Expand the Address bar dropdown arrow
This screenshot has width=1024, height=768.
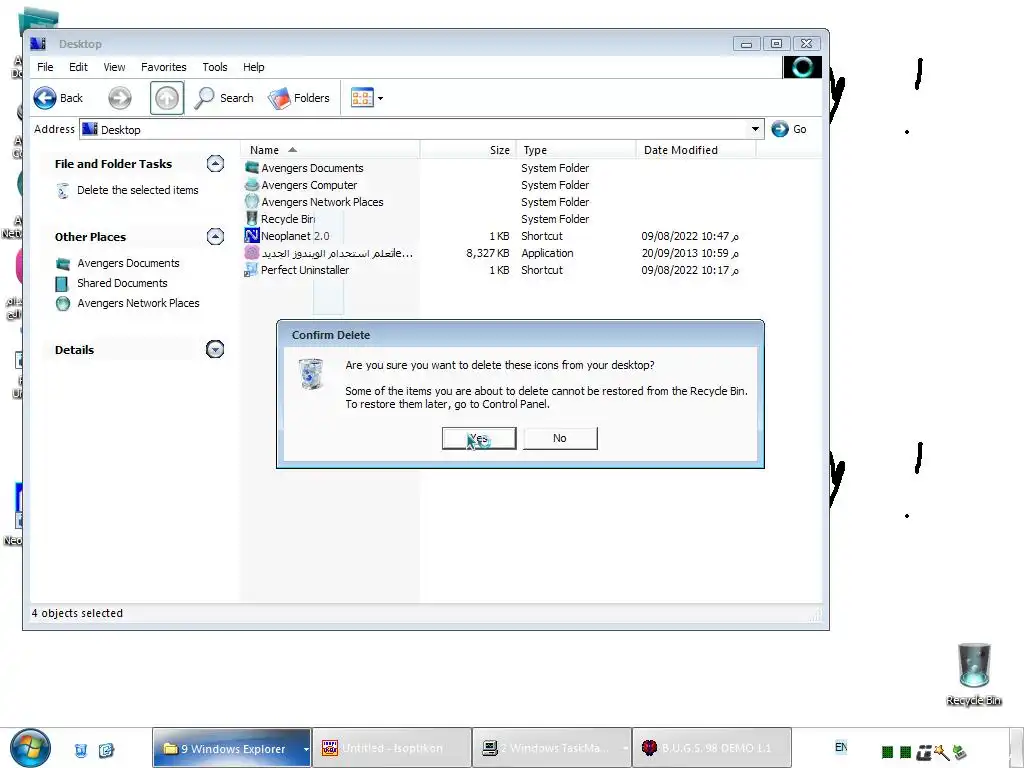tap(755, 129)
